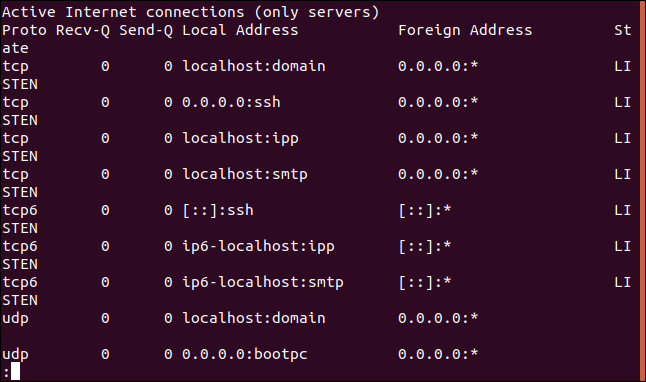Select 'ip6-localhost:smtp' local address
Viewport: 646px width, 382px height.
click(263, 282)
